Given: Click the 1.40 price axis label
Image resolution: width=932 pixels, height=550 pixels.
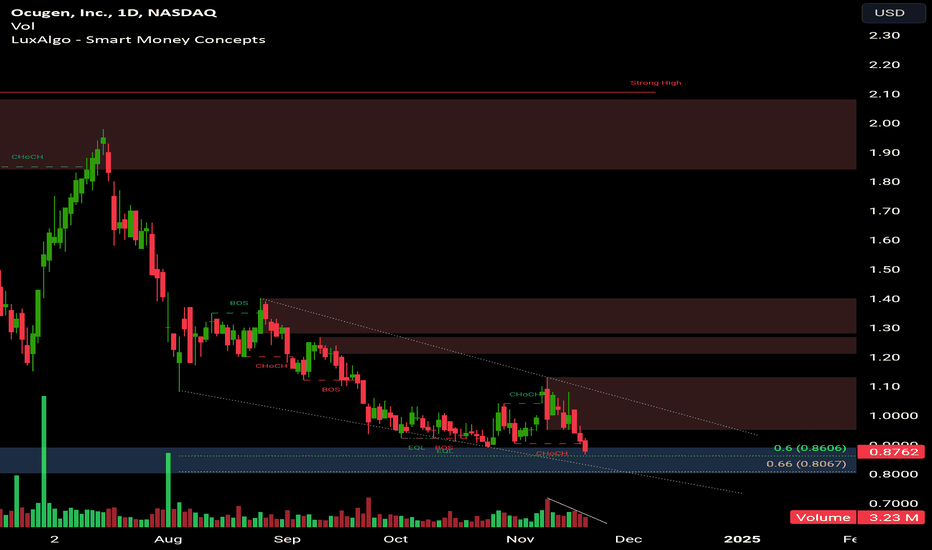Looking at the screenshot, I should [884, 298].
